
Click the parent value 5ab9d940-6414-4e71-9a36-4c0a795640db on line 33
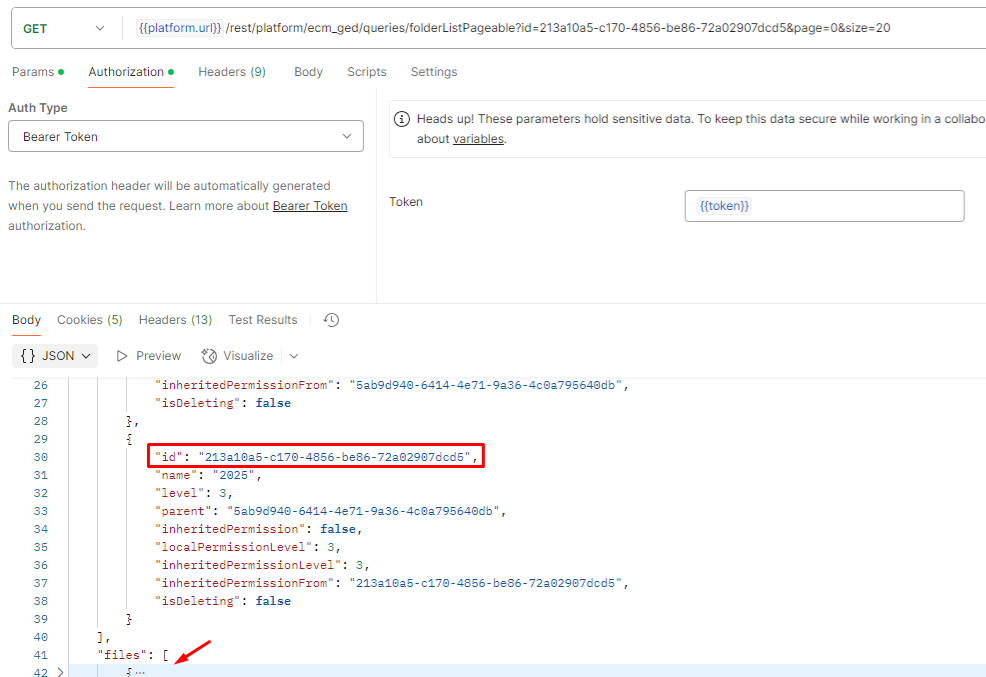(x=363, y=511)
